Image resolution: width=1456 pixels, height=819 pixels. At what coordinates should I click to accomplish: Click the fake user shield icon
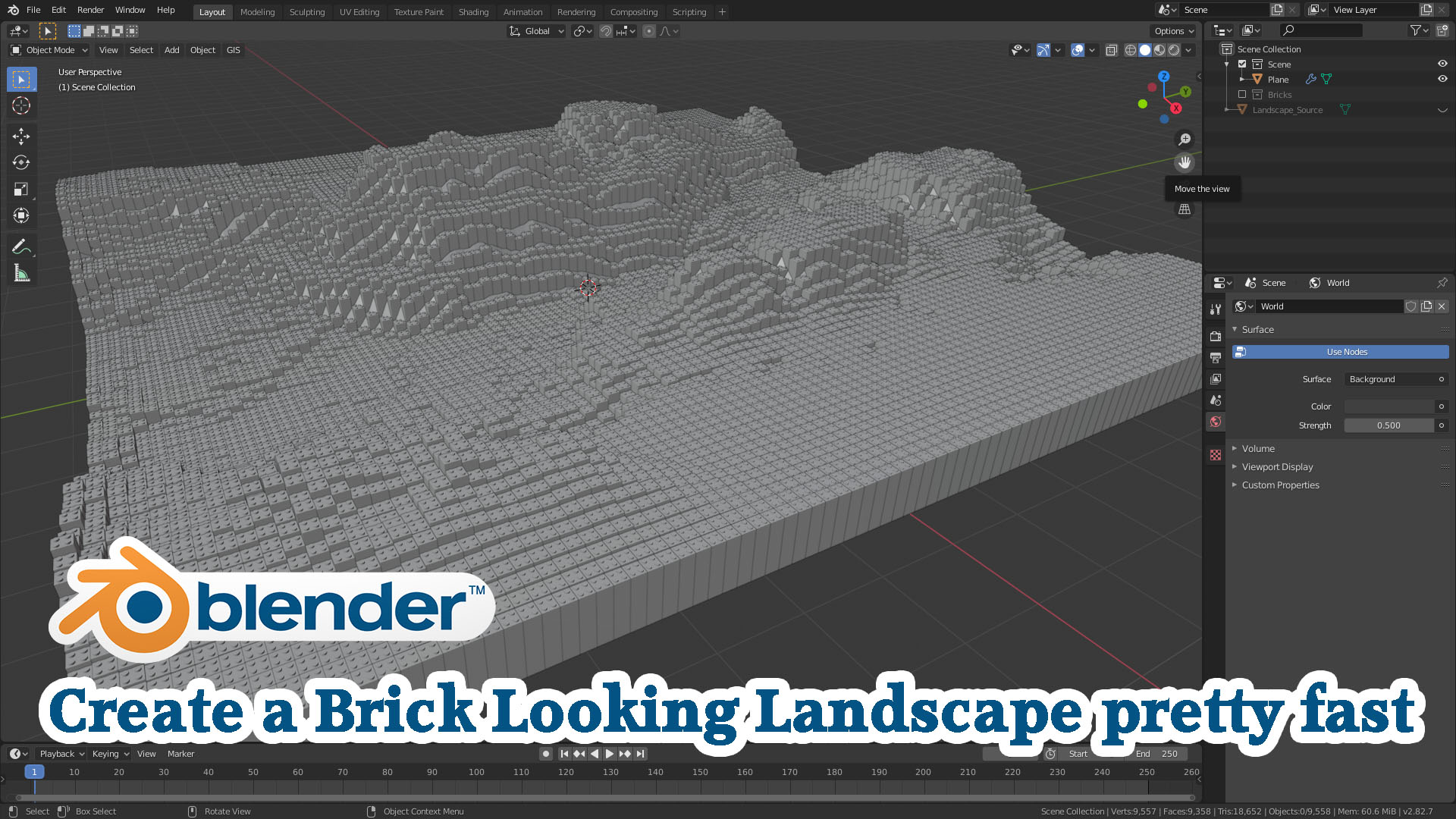coord(1410,306)
